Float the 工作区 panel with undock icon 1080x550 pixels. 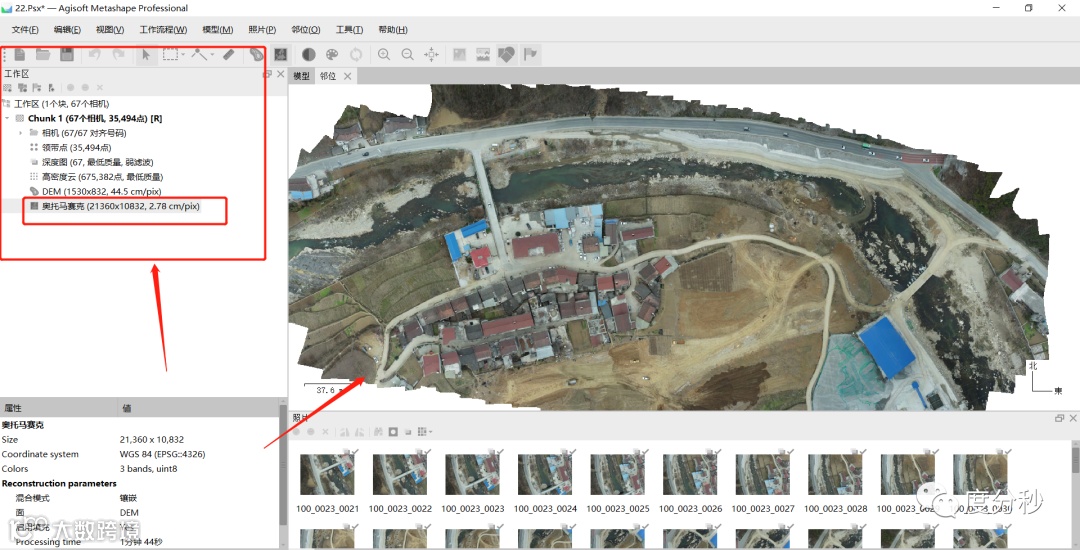(x=268, y=74)
